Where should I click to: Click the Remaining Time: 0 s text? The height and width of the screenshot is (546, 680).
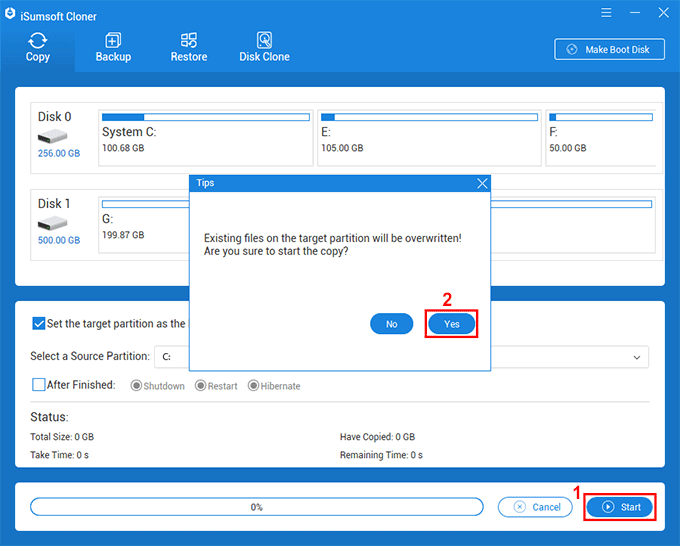pos(381,455)
